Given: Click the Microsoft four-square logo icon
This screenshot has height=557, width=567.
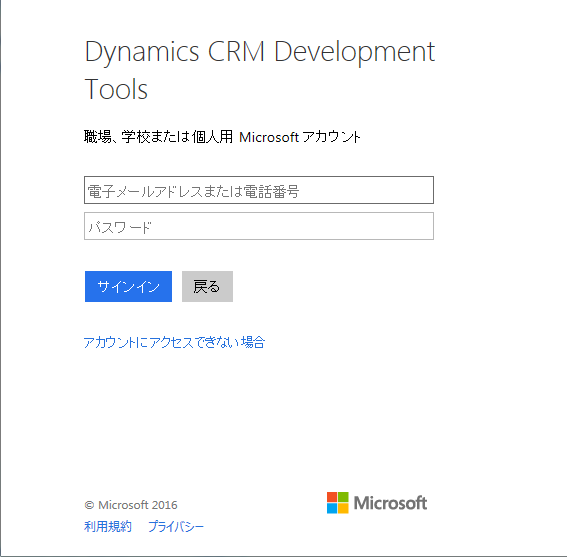Looking at the screenshot, I should [337, 502].
